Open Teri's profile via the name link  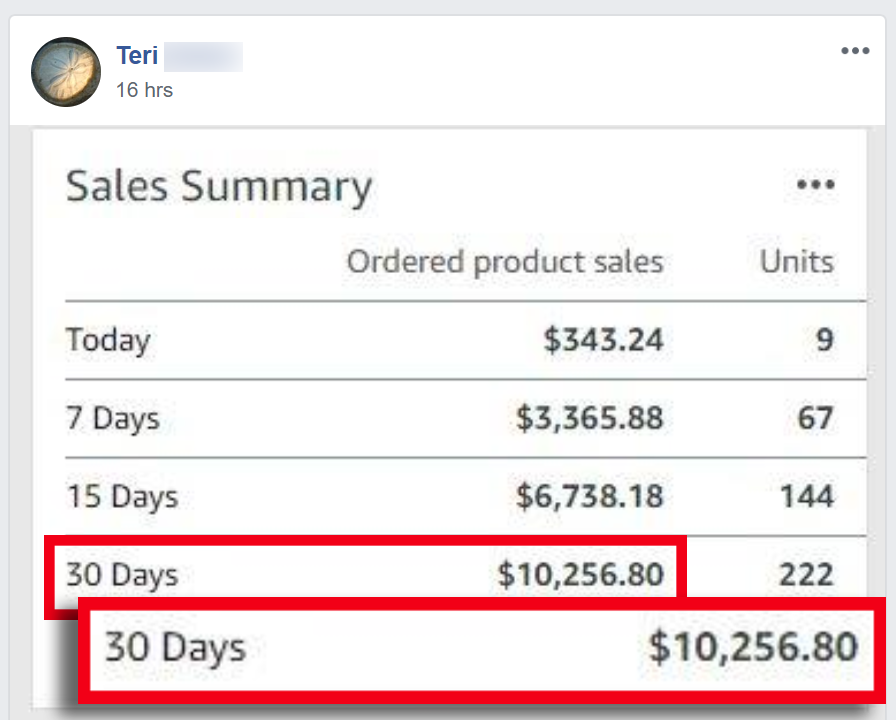(137, 55)
